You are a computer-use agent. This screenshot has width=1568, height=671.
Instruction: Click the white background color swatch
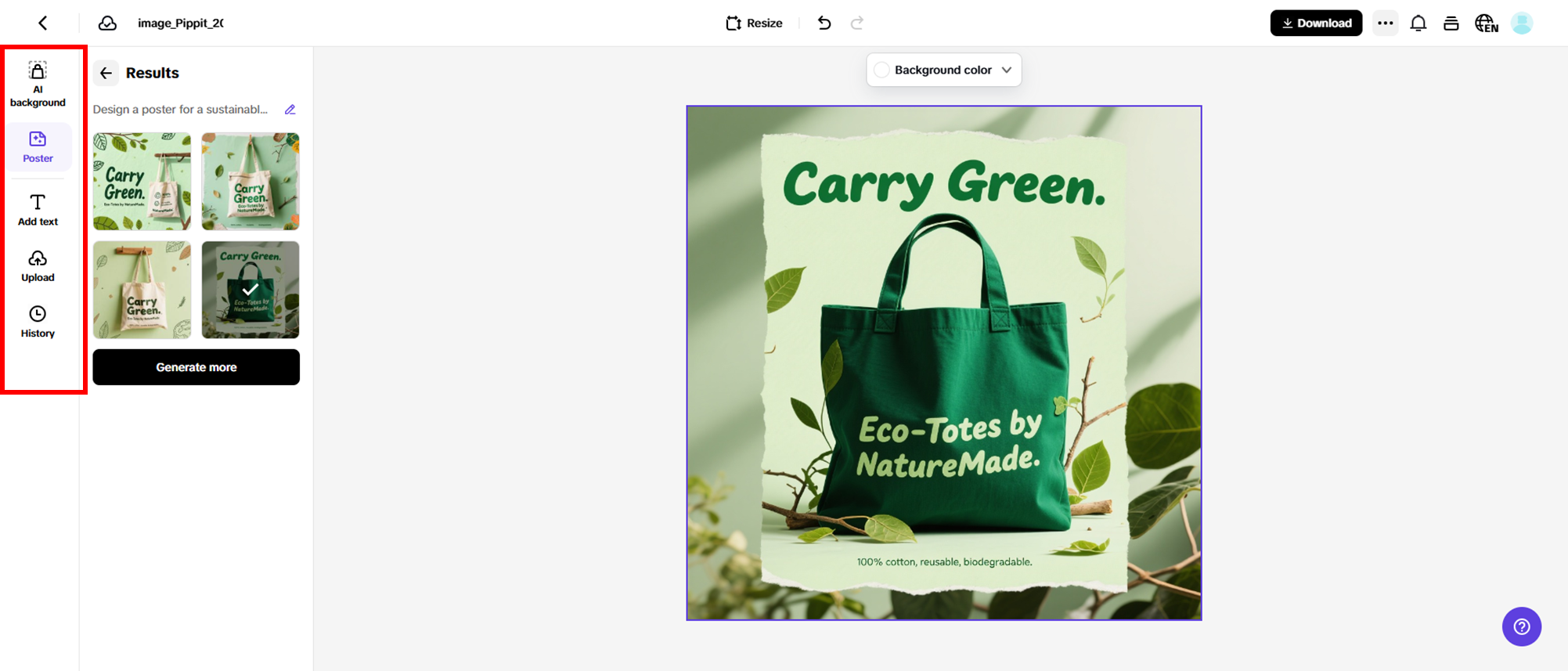[x=881, y=70]
